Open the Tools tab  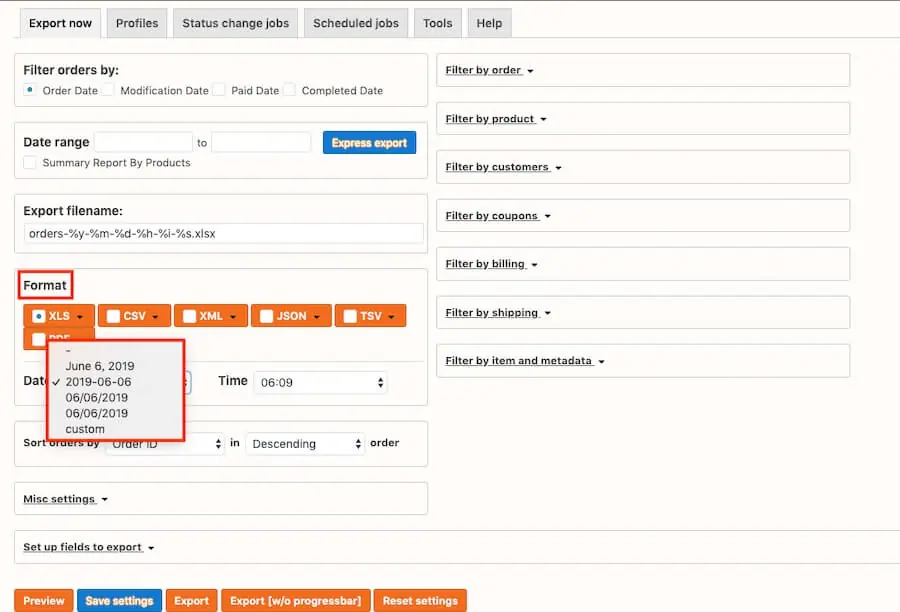click(x=437, y=24)
